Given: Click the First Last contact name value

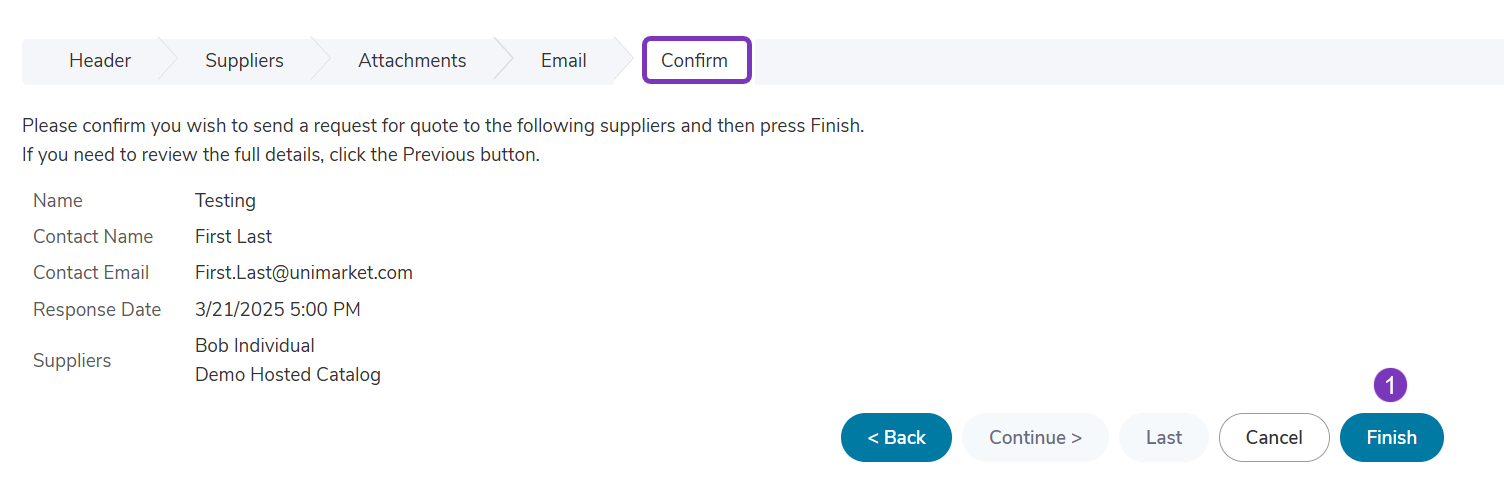Looking at the screenshot, I should (x=233, y=237).
